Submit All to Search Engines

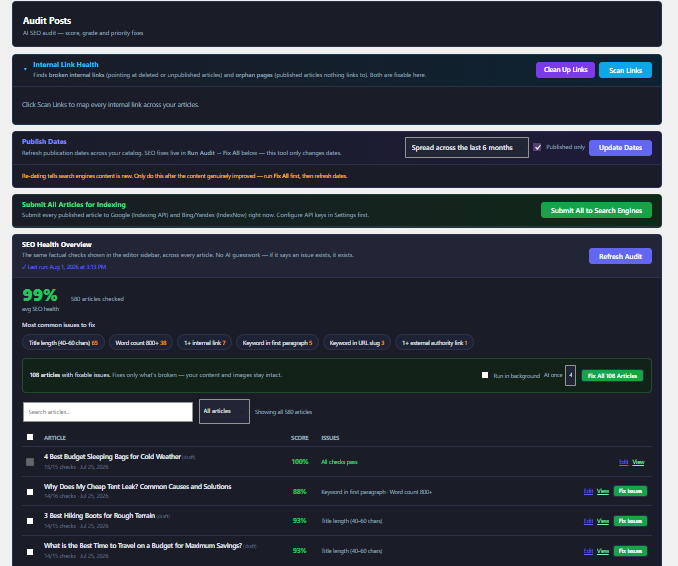click(596, 210)
